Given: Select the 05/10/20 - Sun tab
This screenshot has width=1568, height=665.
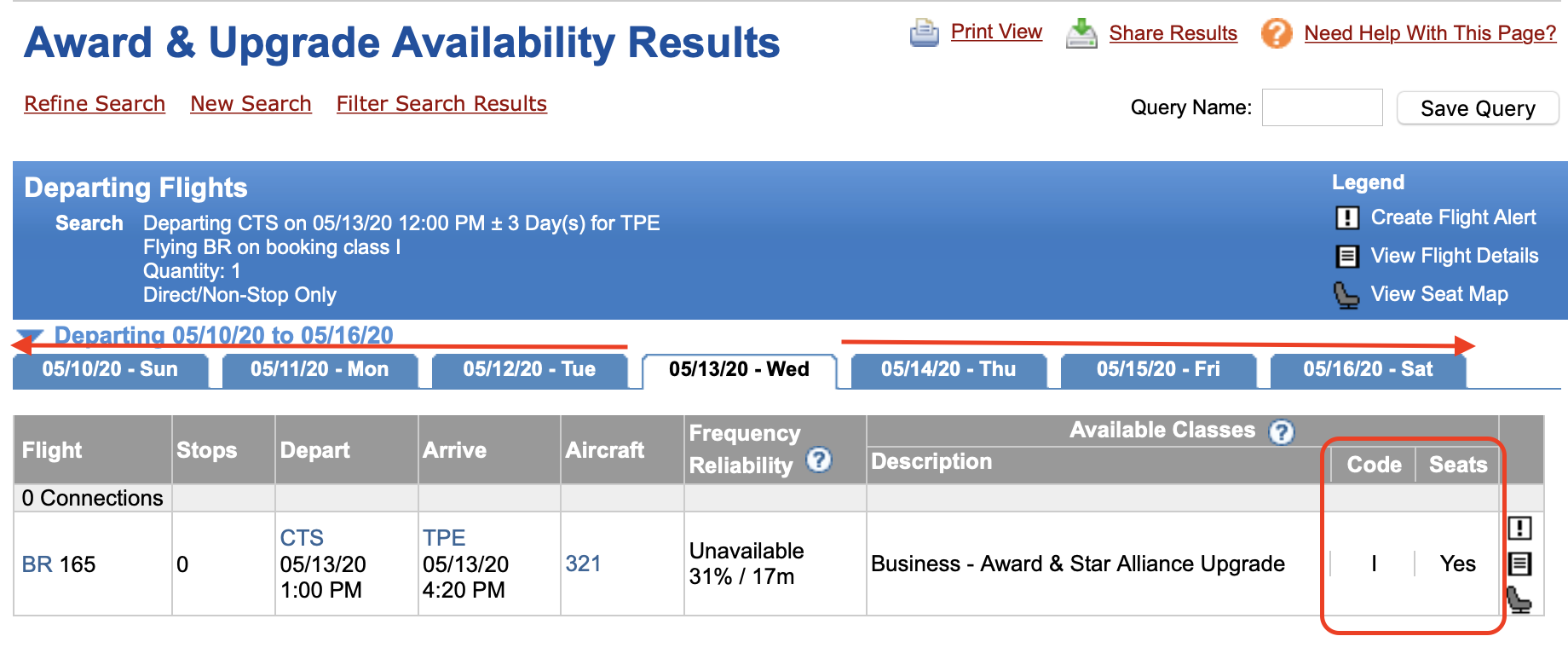Looking at the screenshot, I should click(x=110, y=370).
